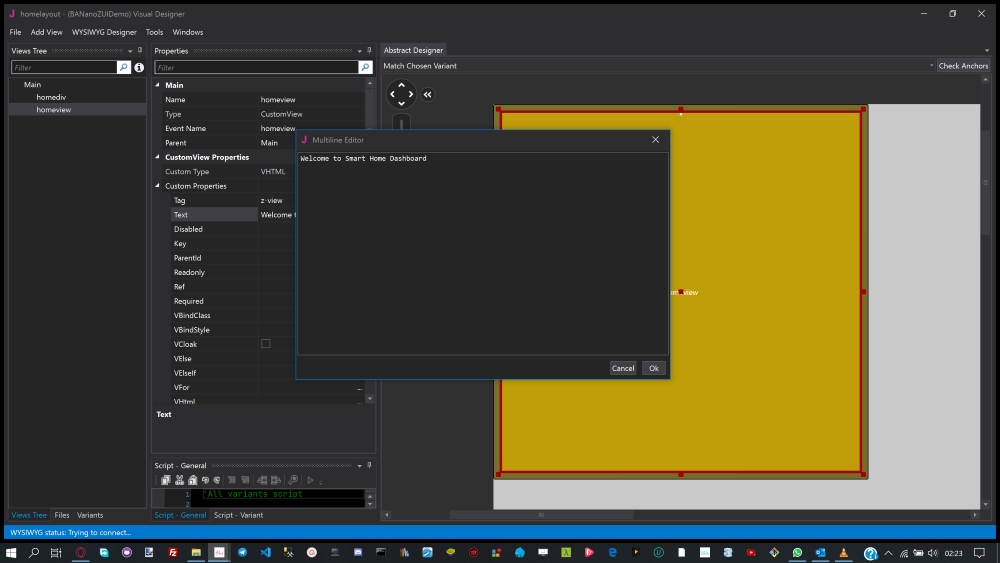Select homeview in the Views Tree
This screenshot has height=563, width=1000.
(x=54, y=110)
